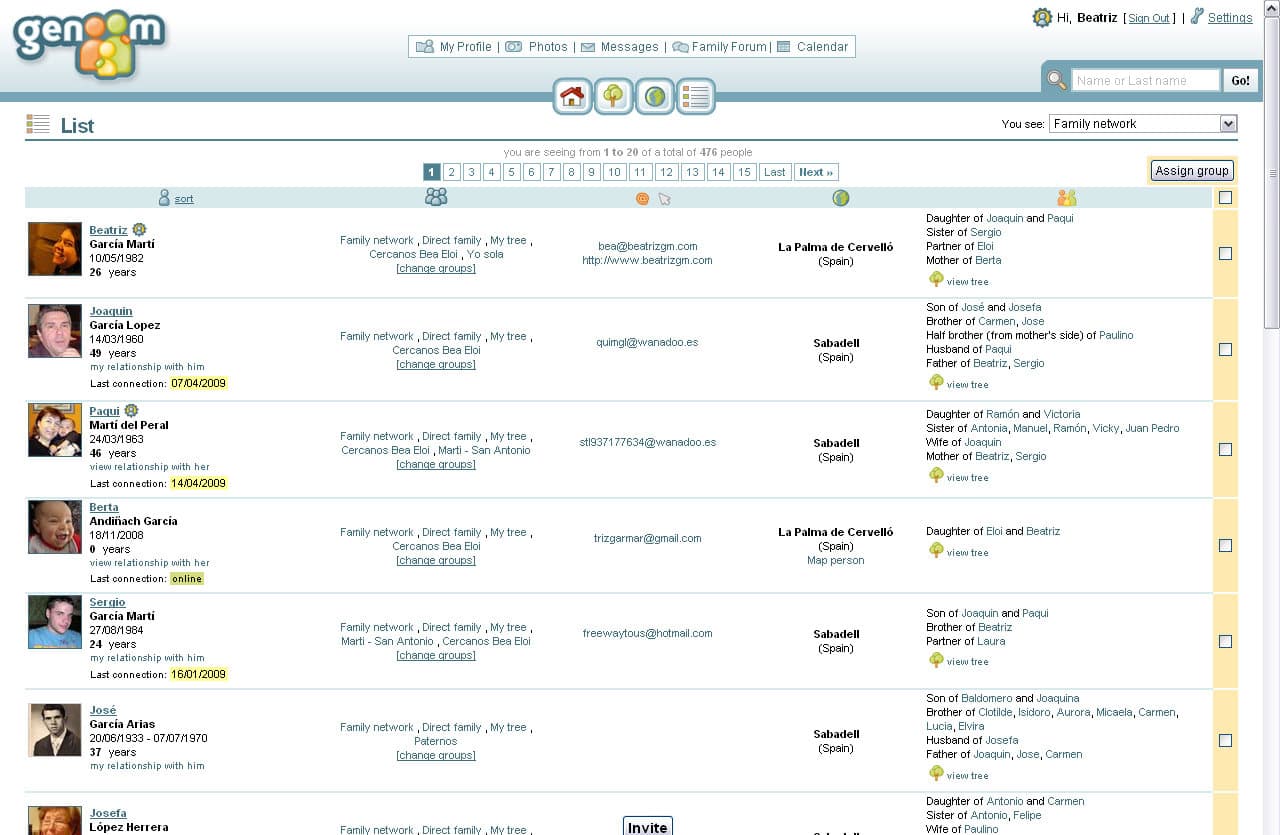Click the groups column header icon
Screen dimensions: 1280x835
436,198
